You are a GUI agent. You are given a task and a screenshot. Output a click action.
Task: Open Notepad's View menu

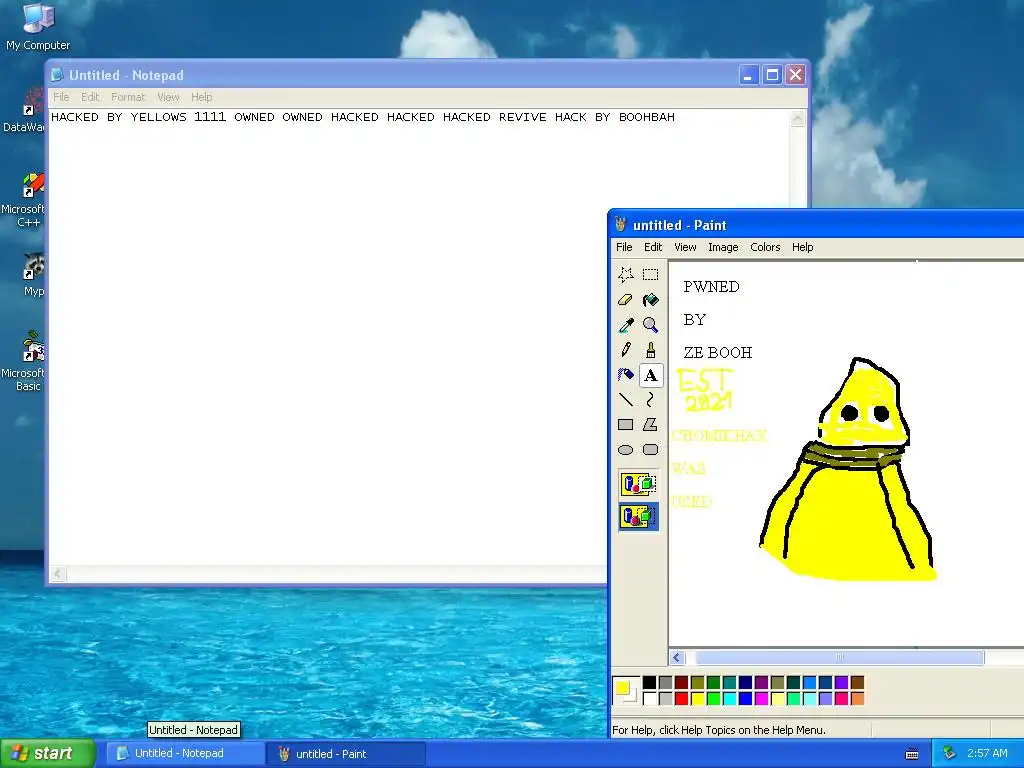(168, 97)
